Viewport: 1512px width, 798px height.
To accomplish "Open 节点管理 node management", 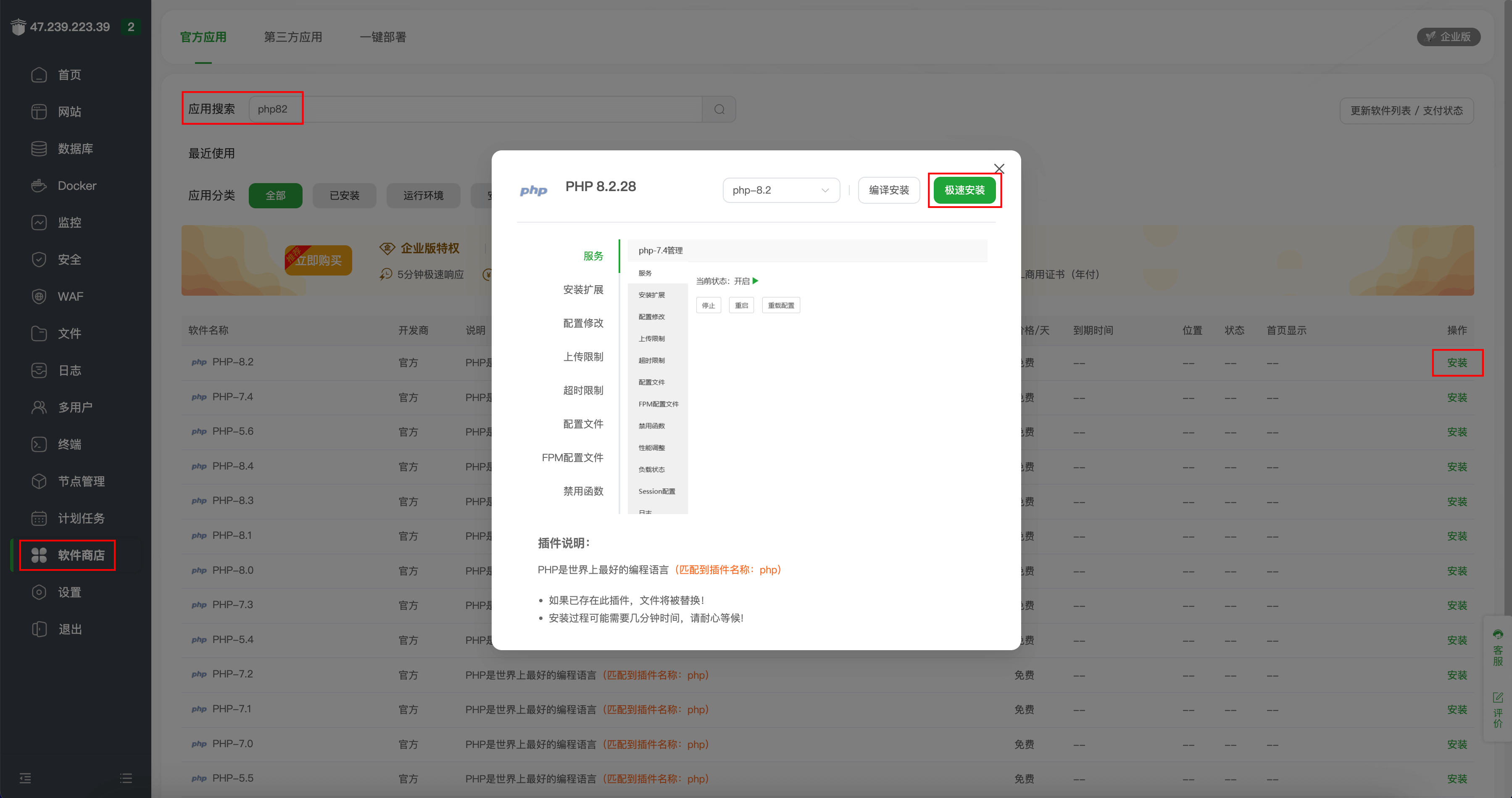I will [x=82, y=481].
